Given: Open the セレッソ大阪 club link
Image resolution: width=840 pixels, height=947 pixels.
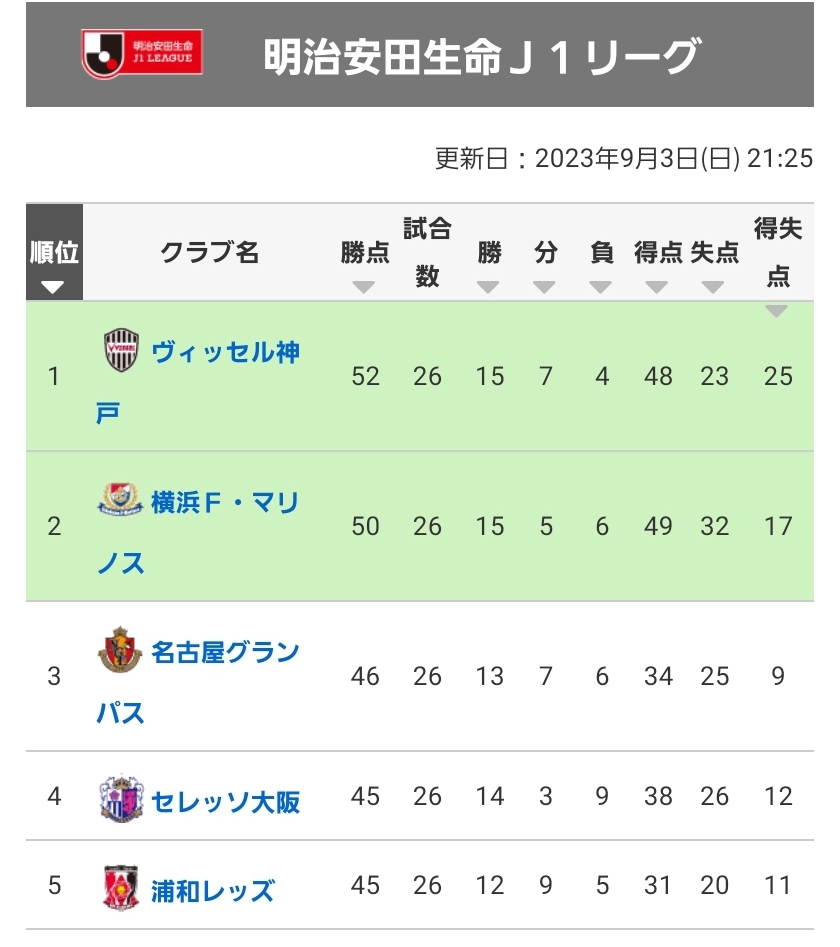Looking at the screenshot, I should point(225,801).
